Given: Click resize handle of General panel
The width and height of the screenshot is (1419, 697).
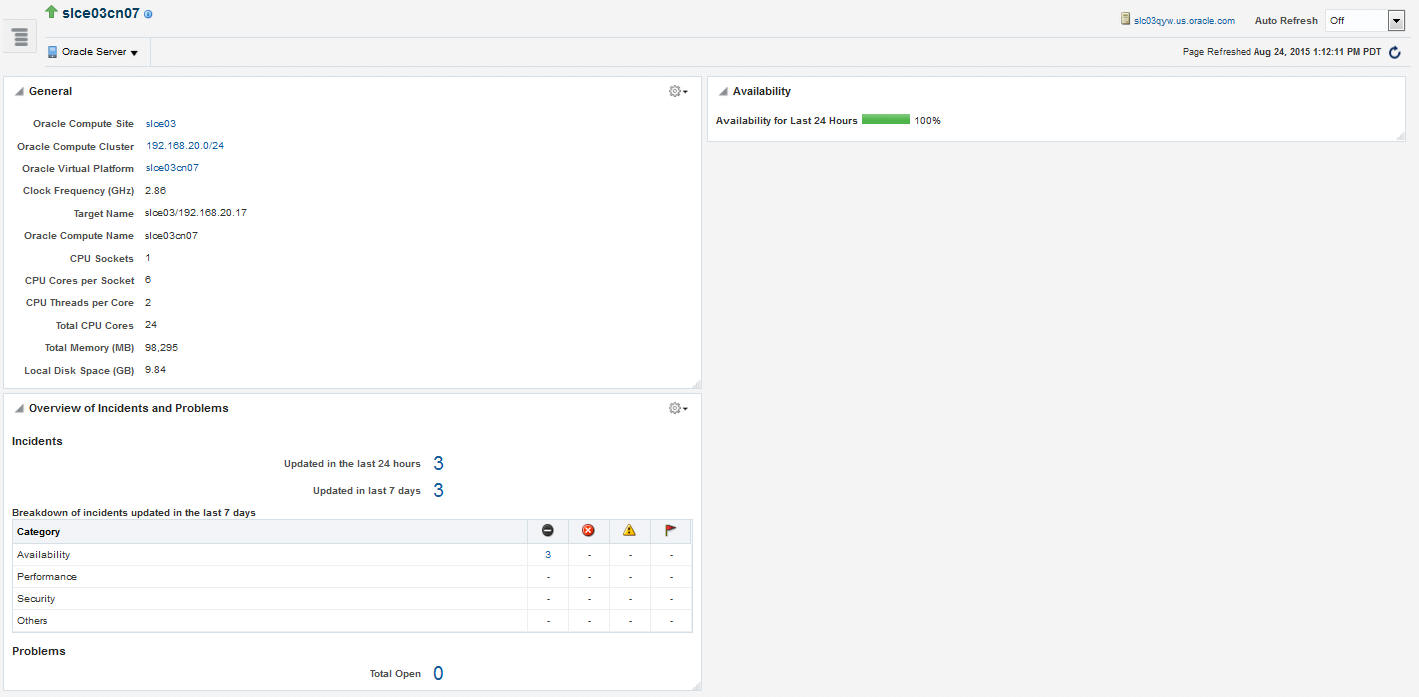Looking at the screenshot, I should [x=696, y=383].
